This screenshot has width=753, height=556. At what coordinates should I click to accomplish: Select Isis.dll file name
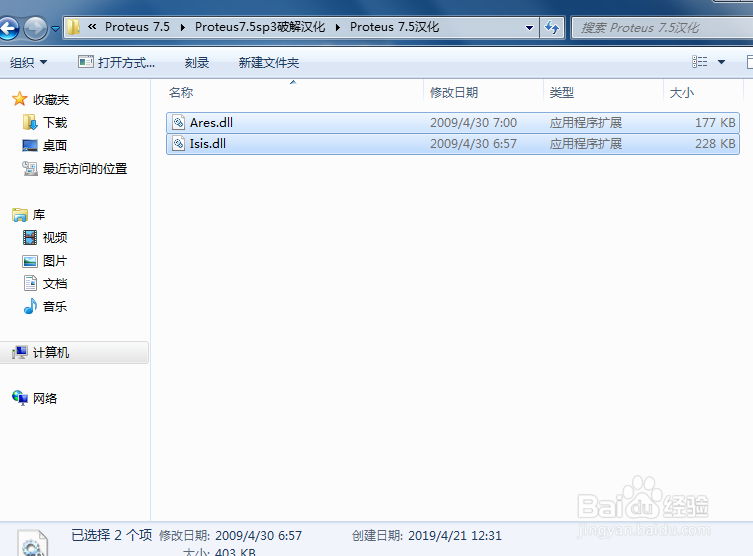point(207,144)
